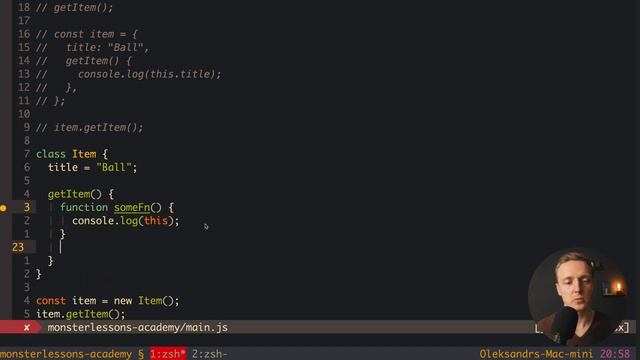Click the 'function' keyword before someFn

(x=84, y=207)
